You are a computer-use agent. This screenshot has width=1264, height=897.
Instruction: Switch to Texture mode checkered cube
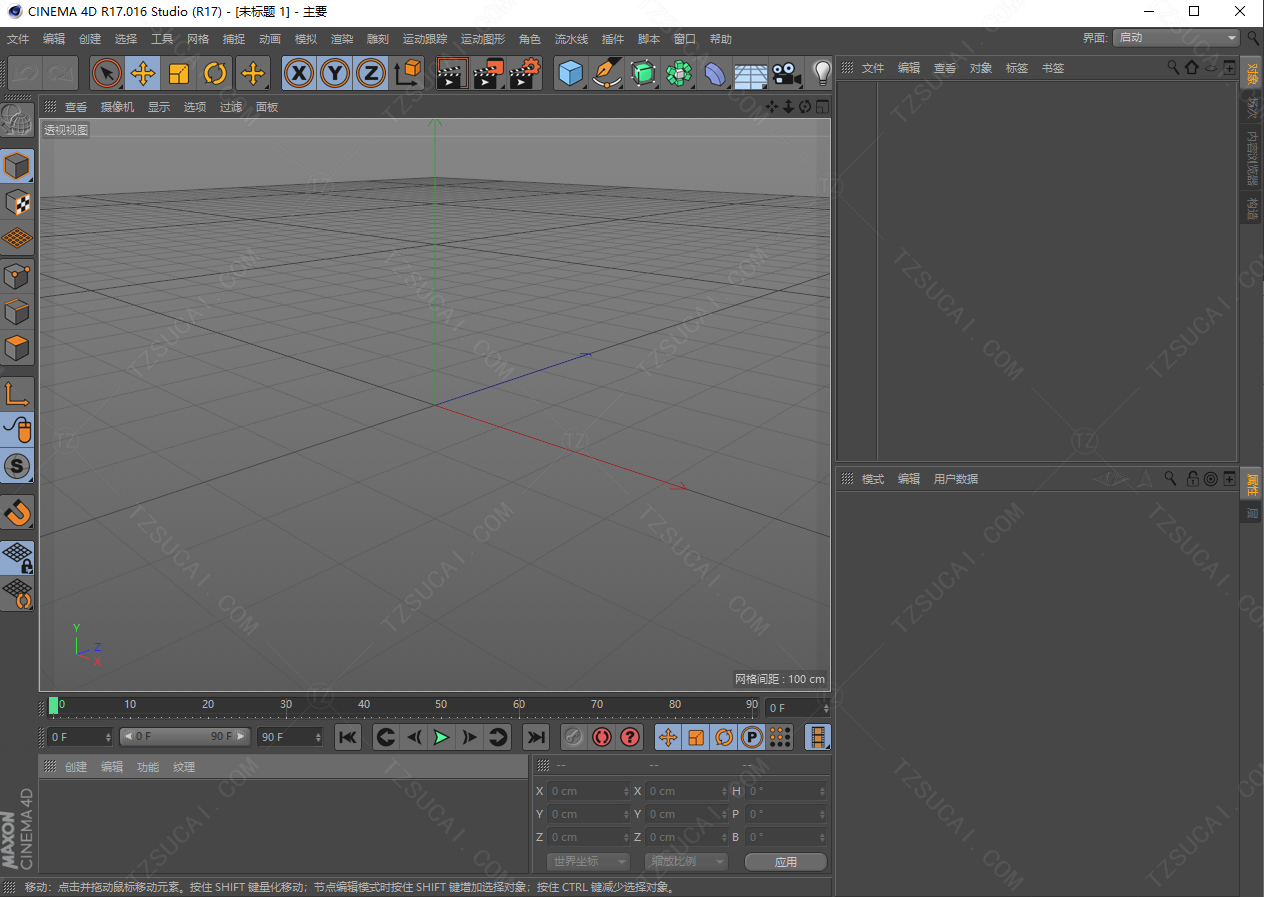click(x=17, y=202)
